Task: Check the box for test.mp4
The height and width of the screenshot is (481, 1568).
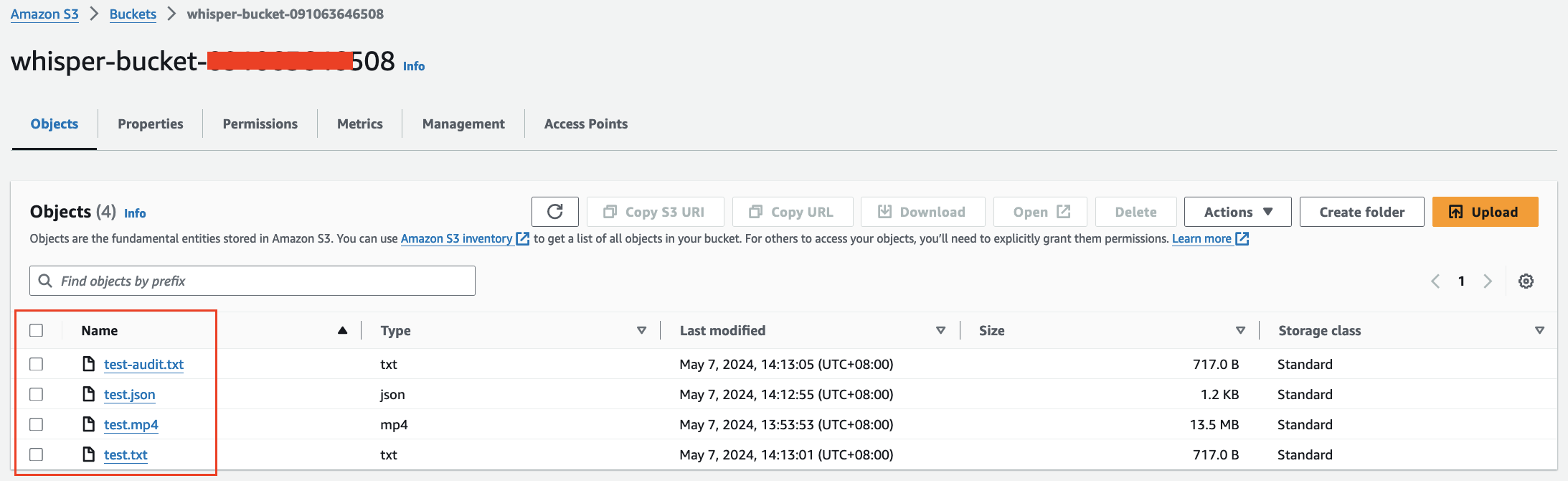Action: coord(37,424)
